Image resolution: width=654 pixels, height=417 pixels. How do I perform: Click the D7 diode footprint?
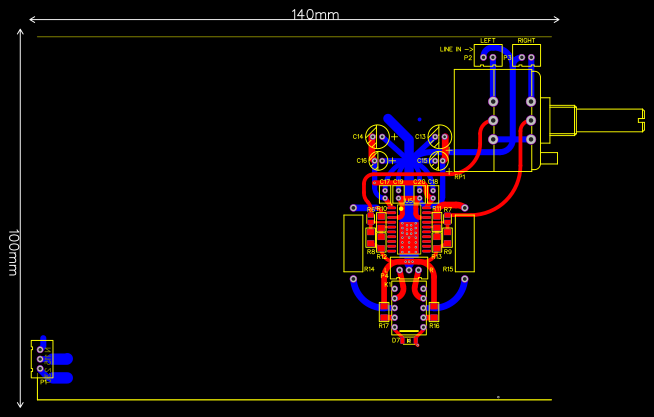point(409,341)
